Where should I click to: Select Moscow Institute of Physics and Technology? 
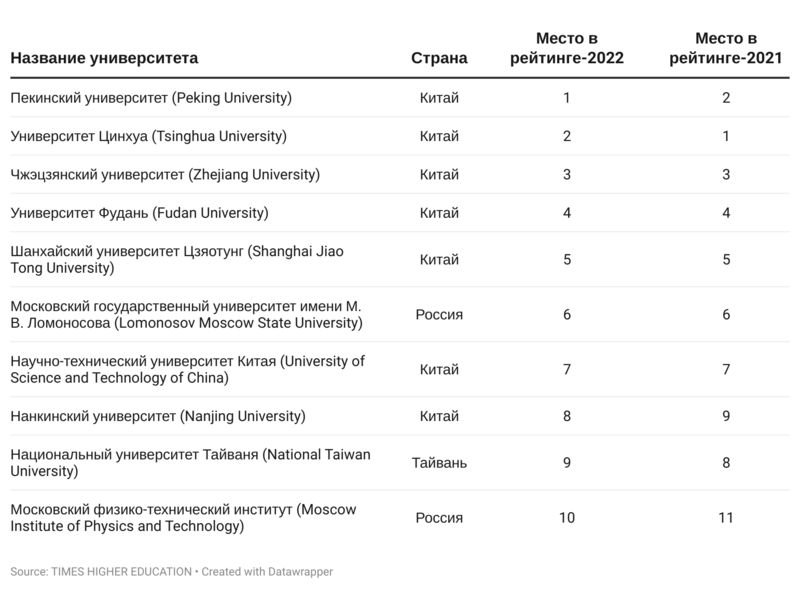coord(183,518)
